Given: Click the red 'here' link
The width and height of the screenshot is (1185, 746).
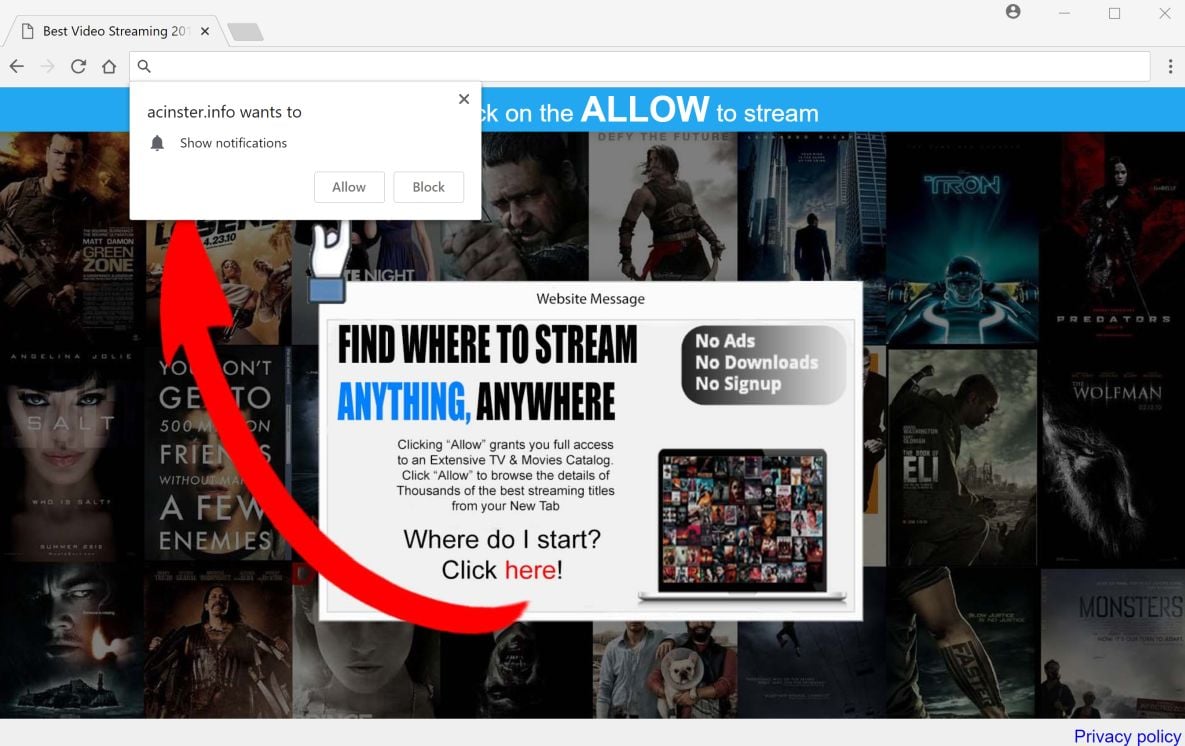Looking at the screenshot, I should point(530,569).
